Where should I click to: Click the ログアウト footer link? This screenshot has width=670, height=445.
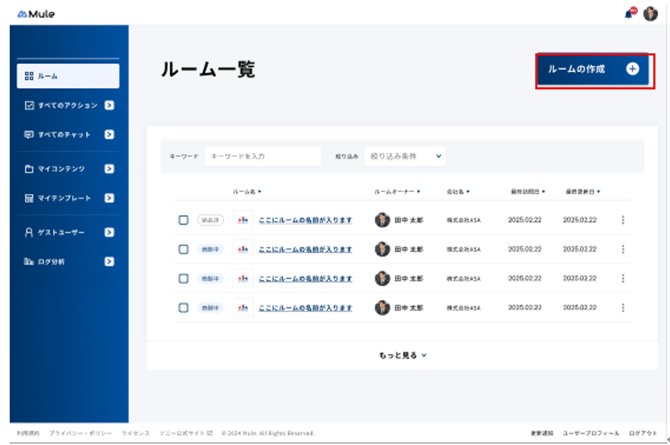(x=643, y=433)
